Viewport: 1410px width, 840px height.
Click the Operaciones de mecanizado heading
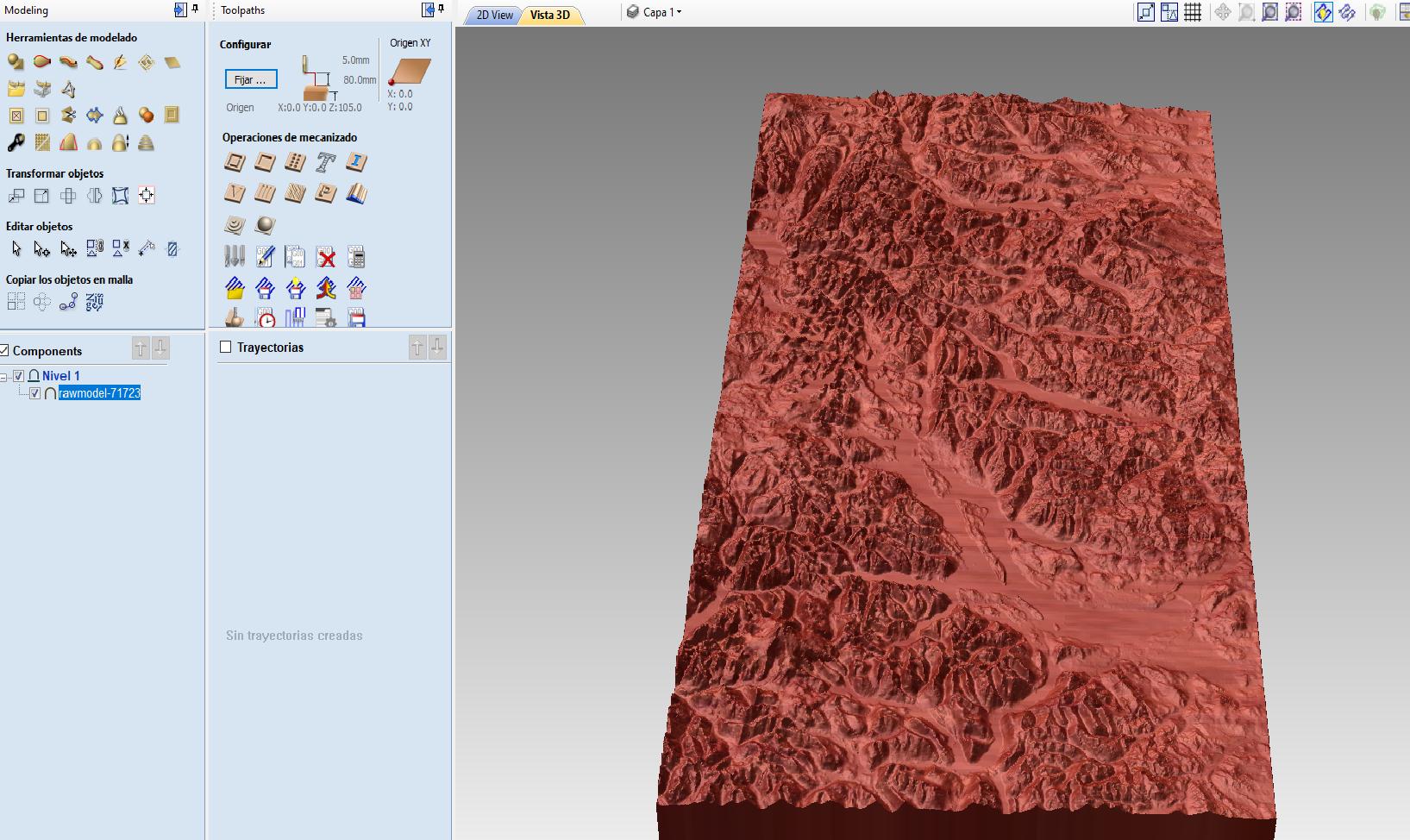290,137
